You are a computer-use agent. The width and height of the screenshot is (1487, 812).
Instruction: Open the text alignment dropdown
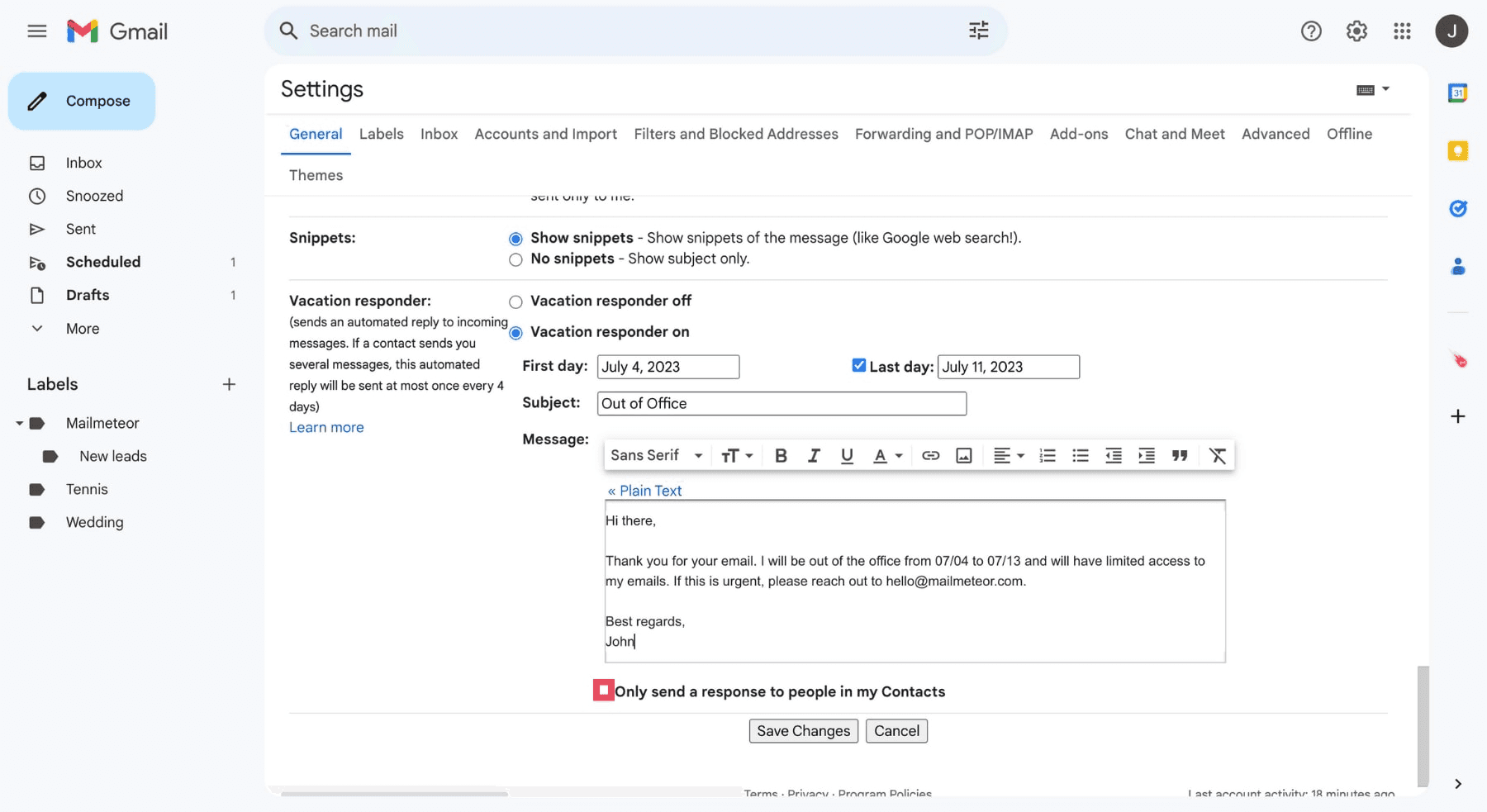tap(1008, 455)
